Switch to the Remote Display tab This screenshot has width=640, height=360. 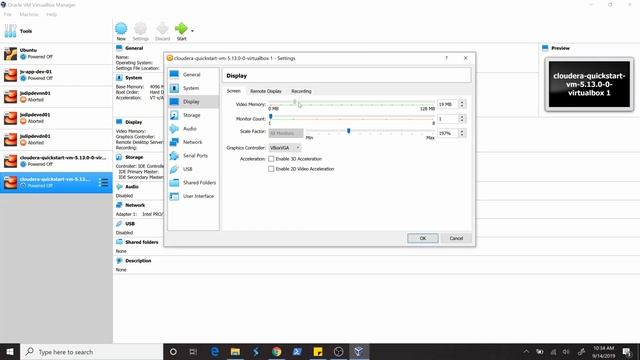coord(266,91)
